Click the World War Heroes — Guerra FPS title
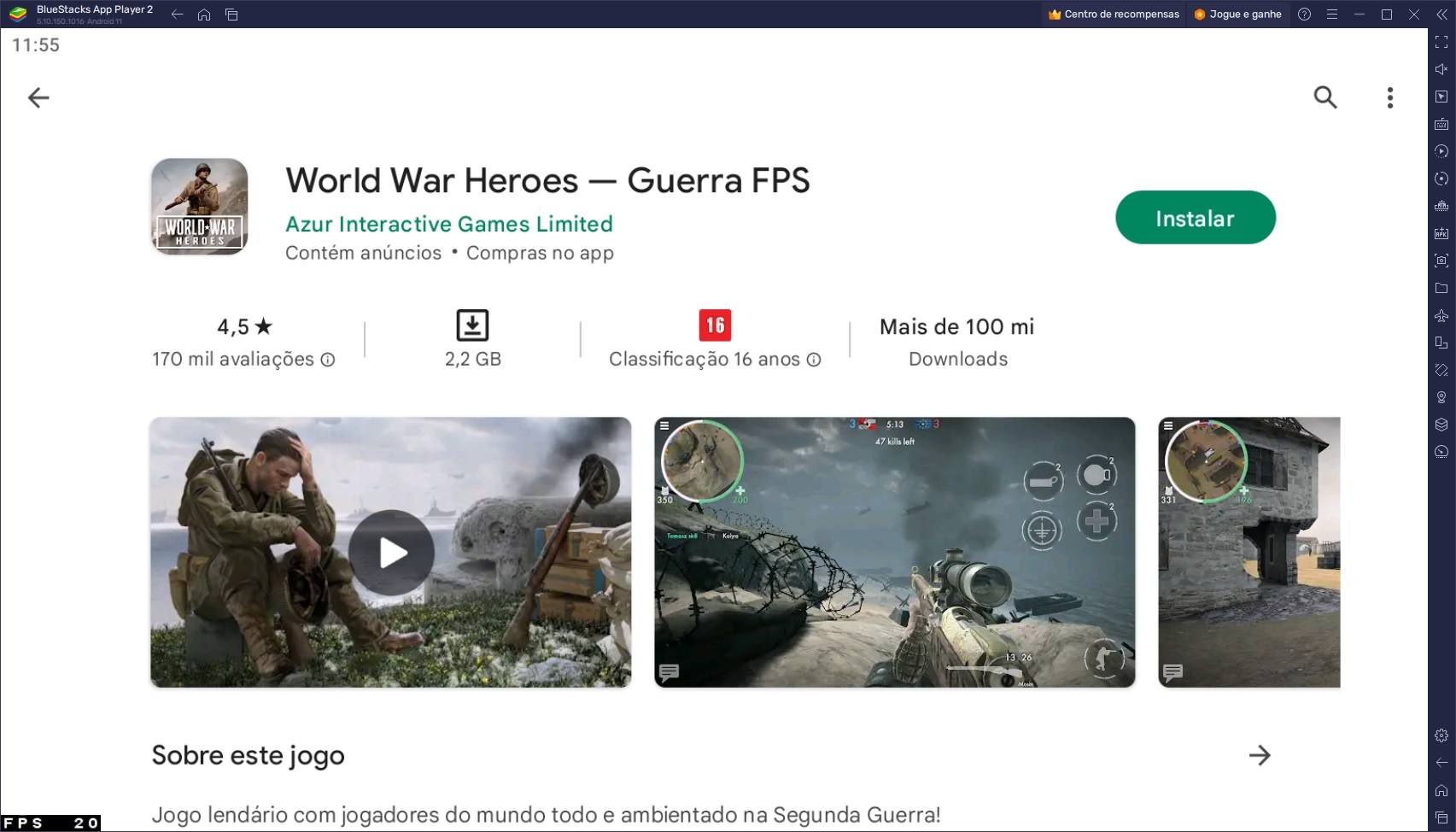This screenshot has width=1456, height=832. coord(547,180)
